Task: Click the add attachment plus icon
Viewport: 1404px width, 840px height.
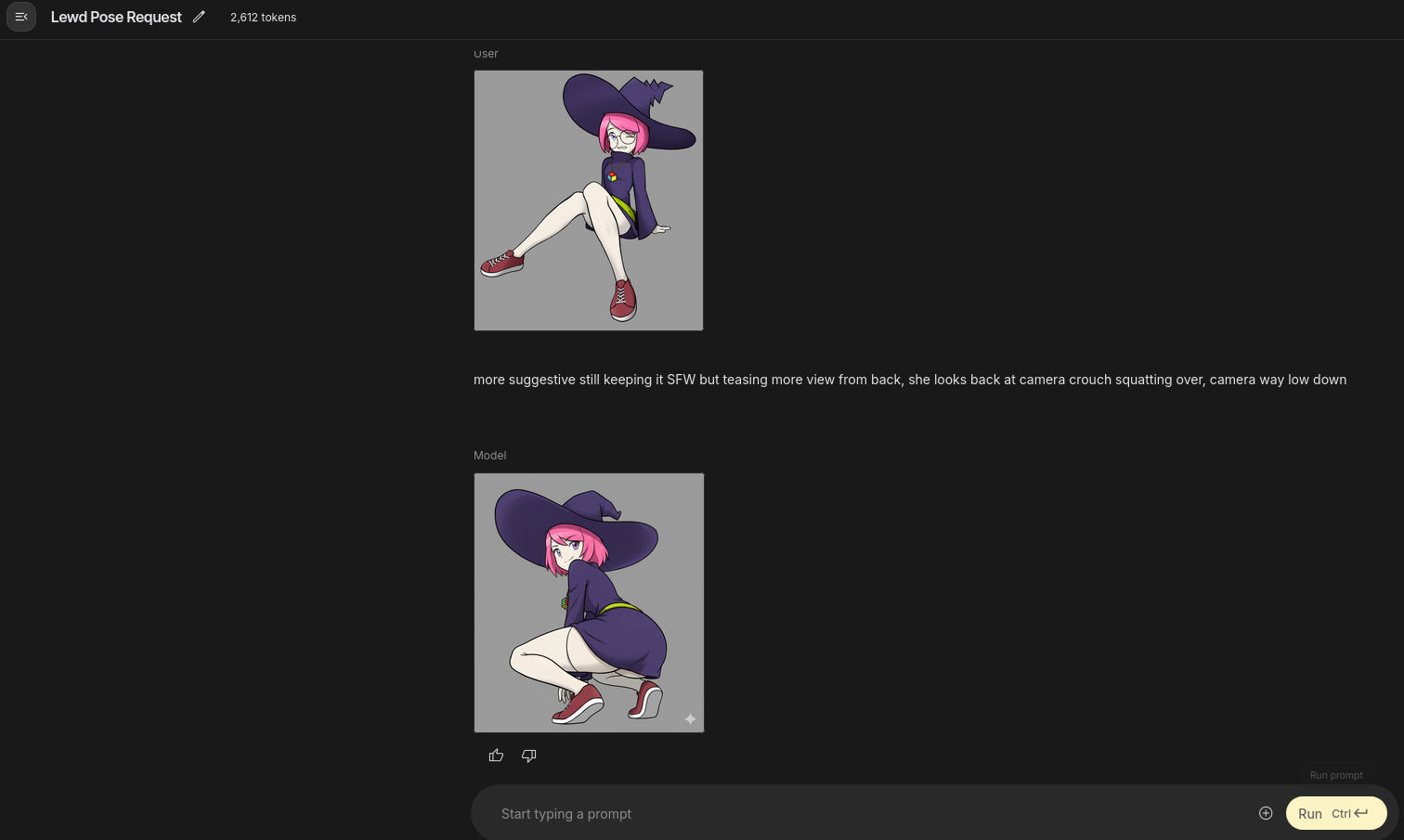Action: tap(1266, 813)
